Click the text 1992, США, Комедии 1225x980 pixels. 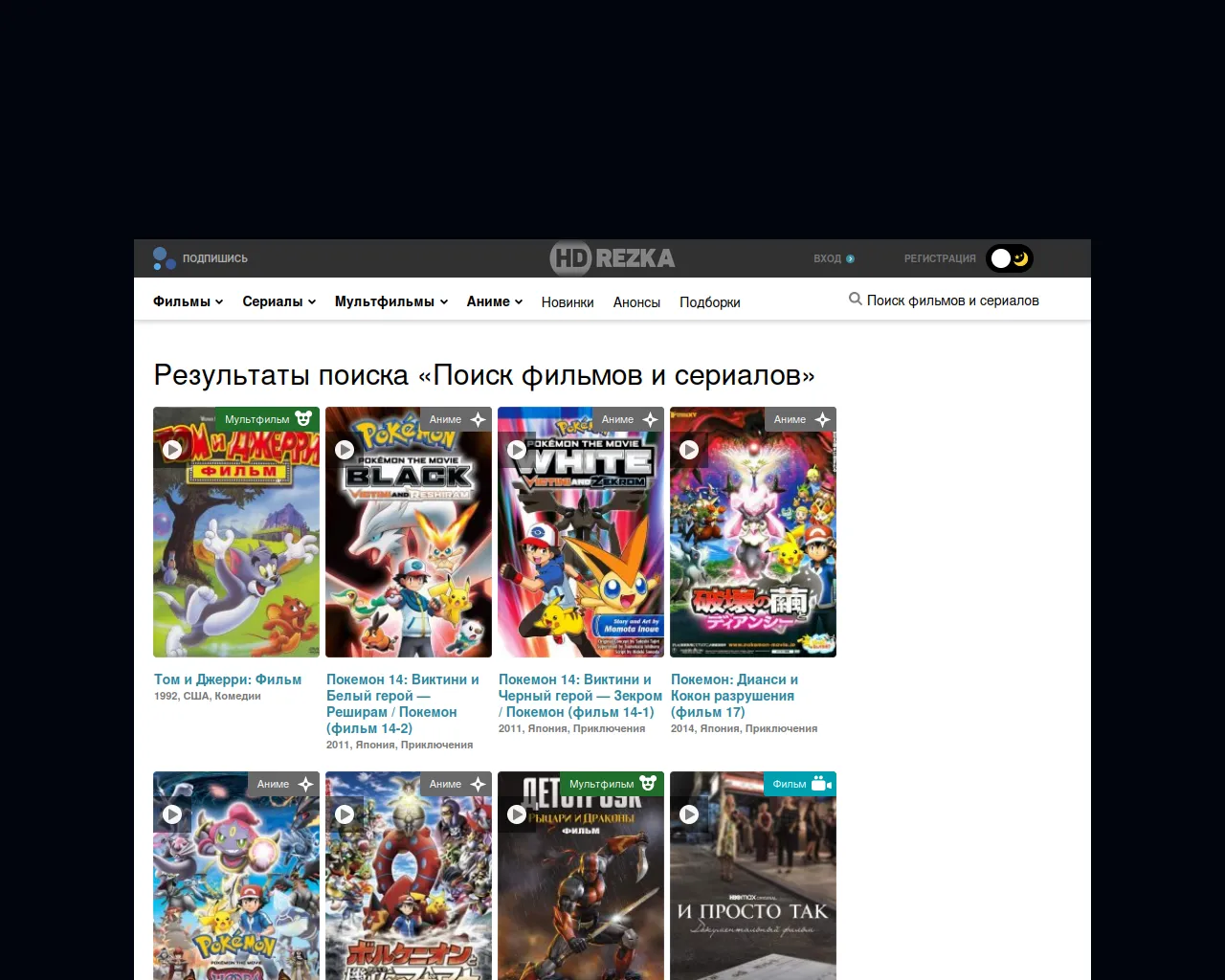pyautogui.click(x=208, y=696)
